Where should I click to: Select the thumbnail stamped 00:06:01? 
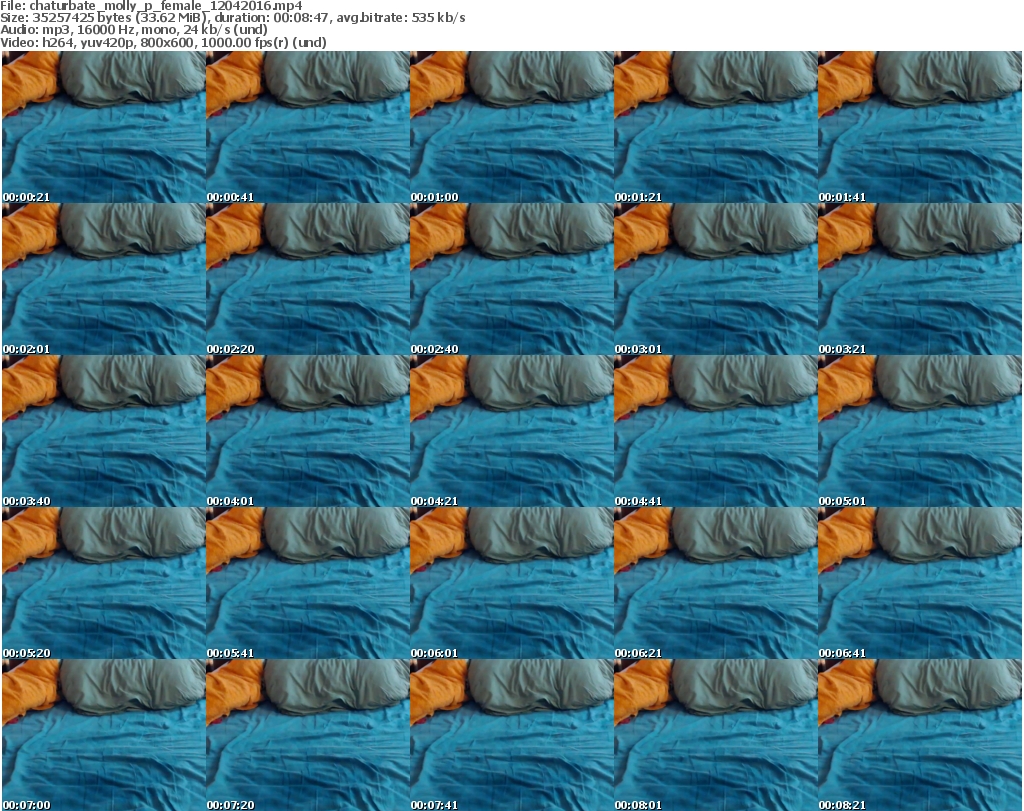point(511,583)
